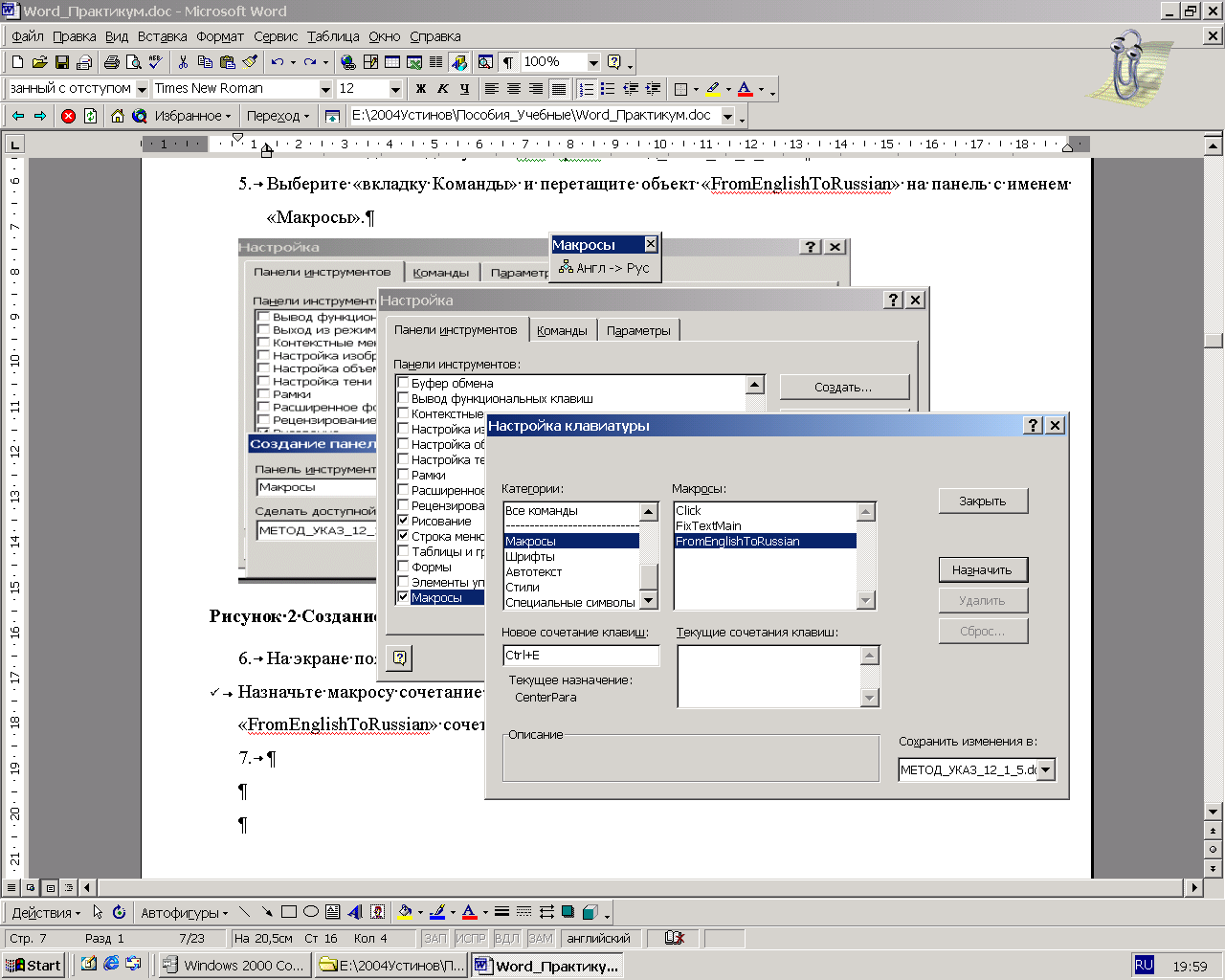
Task: Print the document via printer icon
Action: [x=112, y=62]
